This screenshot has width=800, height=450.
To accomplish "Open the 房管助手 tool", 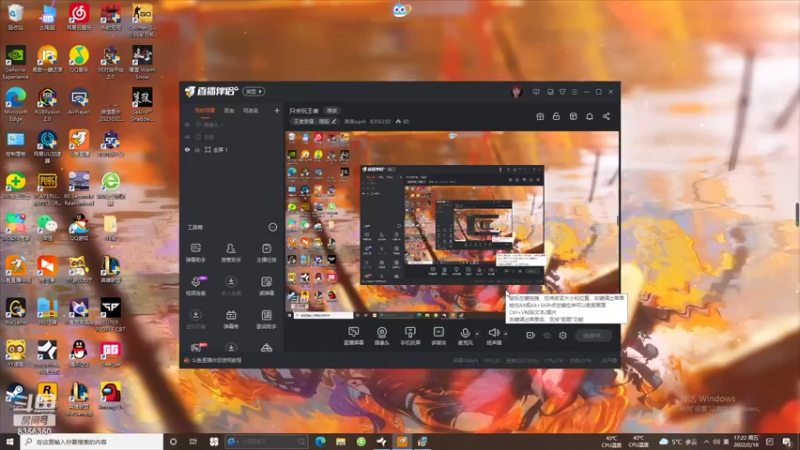I will [x=231, y=252].
